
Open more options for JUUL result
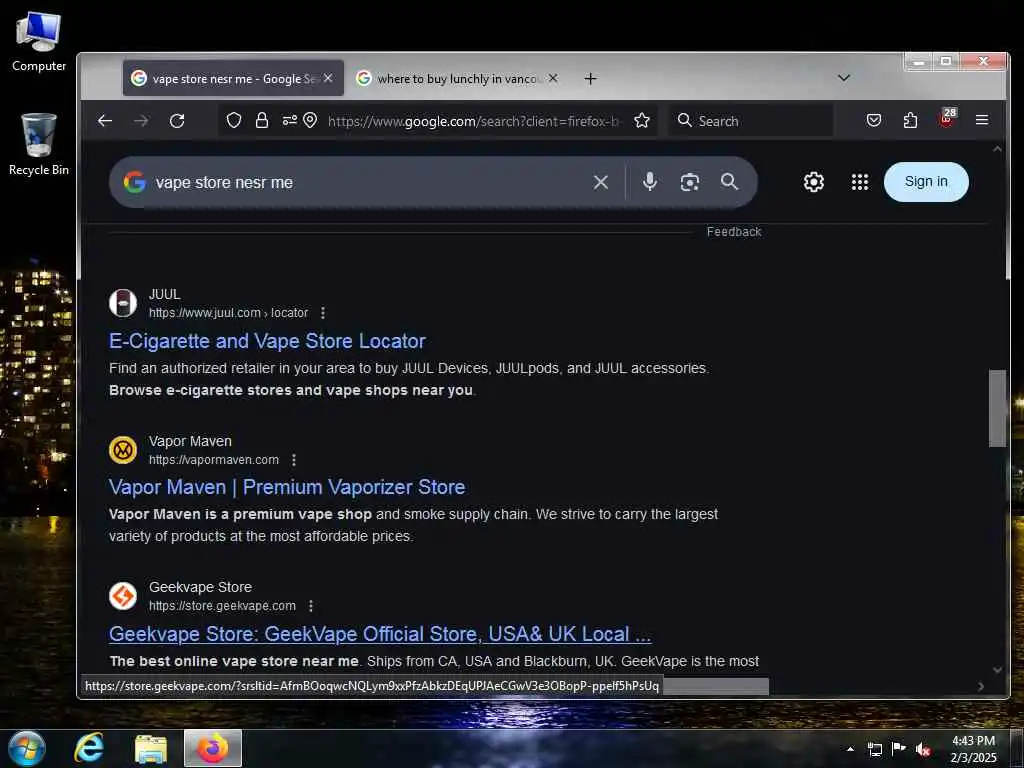323,313
